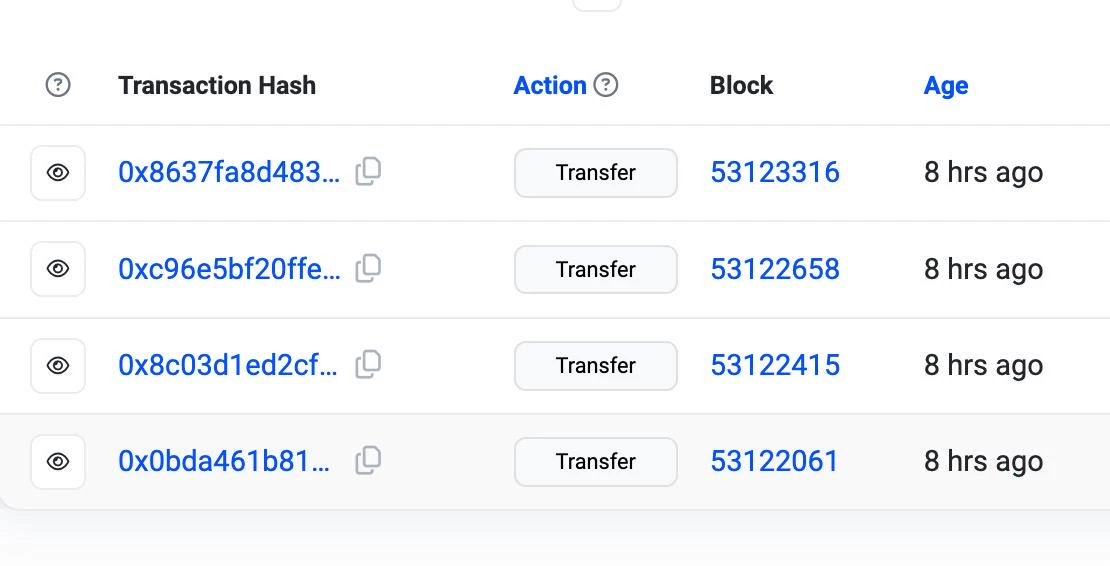
Task: Open transaction 0x8c03d1ed2cf details
Action: [x=228, y=365]
